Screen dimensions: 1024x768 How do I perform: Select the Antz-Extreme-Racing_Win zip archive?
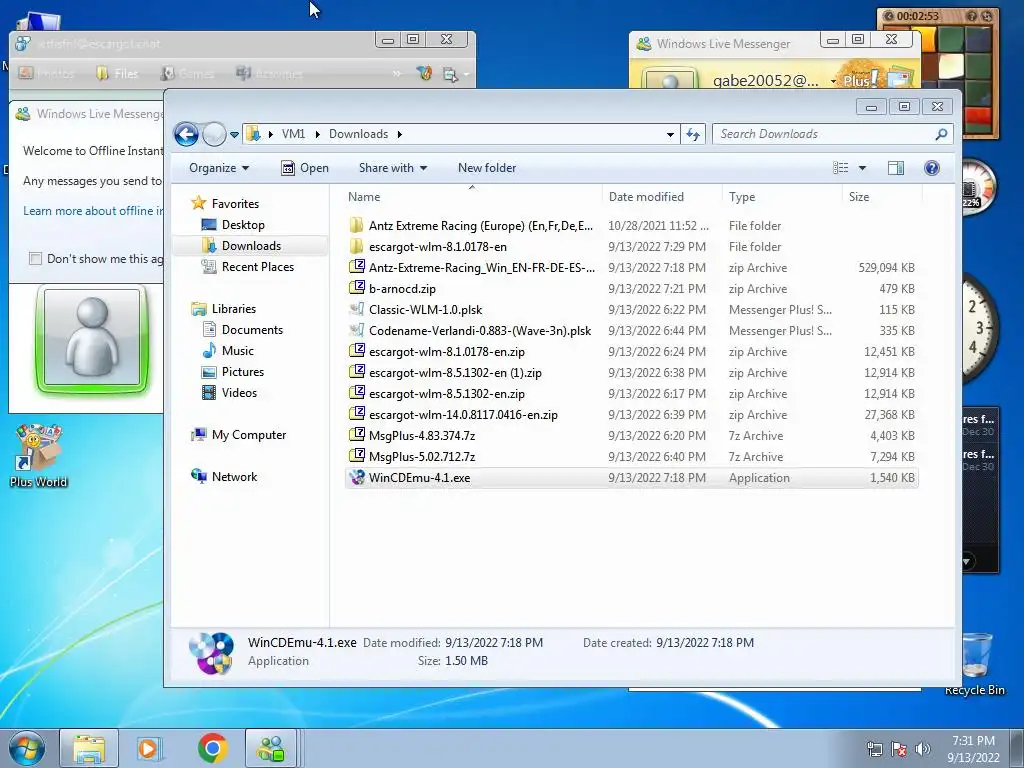point(632,268)
